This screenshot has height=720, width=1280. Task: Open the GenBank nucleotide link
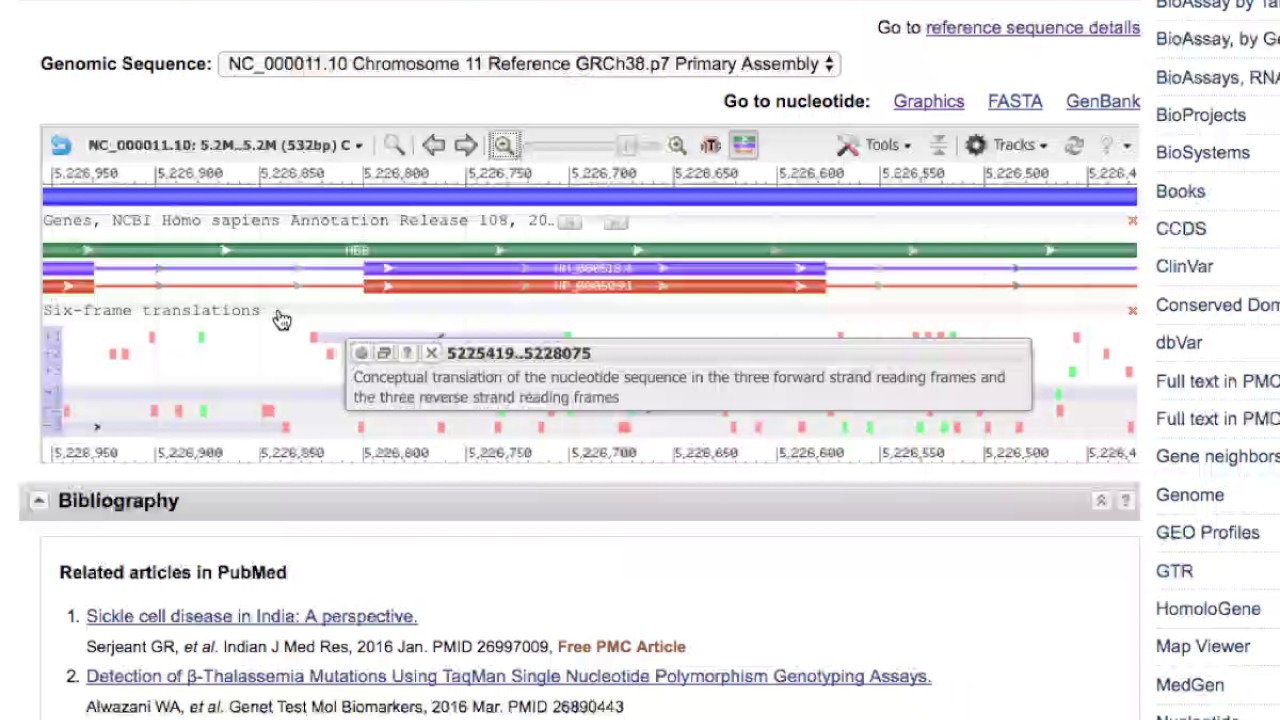click(x=1103, y=102)
